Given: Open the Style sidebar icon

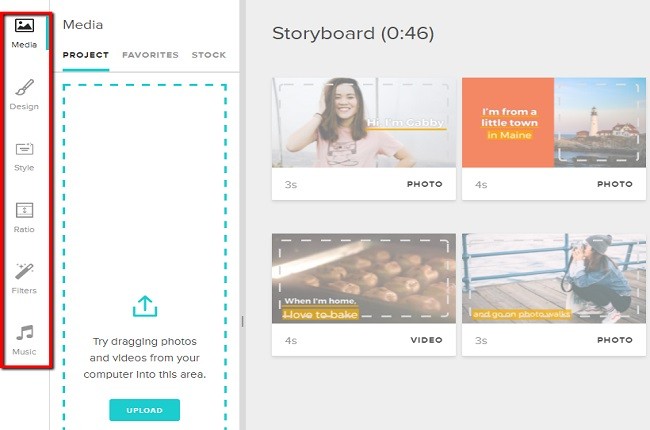Looking at the screenshot, I should [24, 150].
